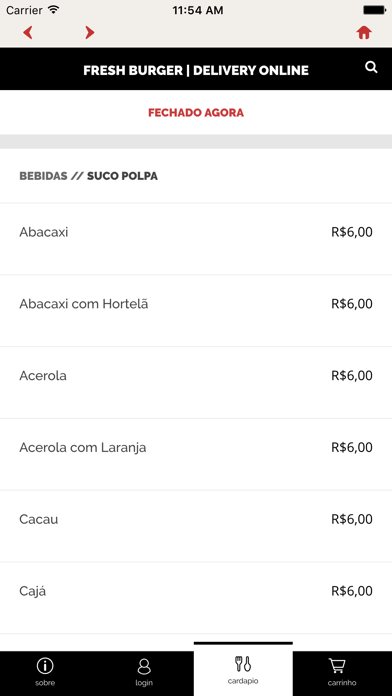Select the Cajá juice item
392x696 pixels.
coord(196,598)
